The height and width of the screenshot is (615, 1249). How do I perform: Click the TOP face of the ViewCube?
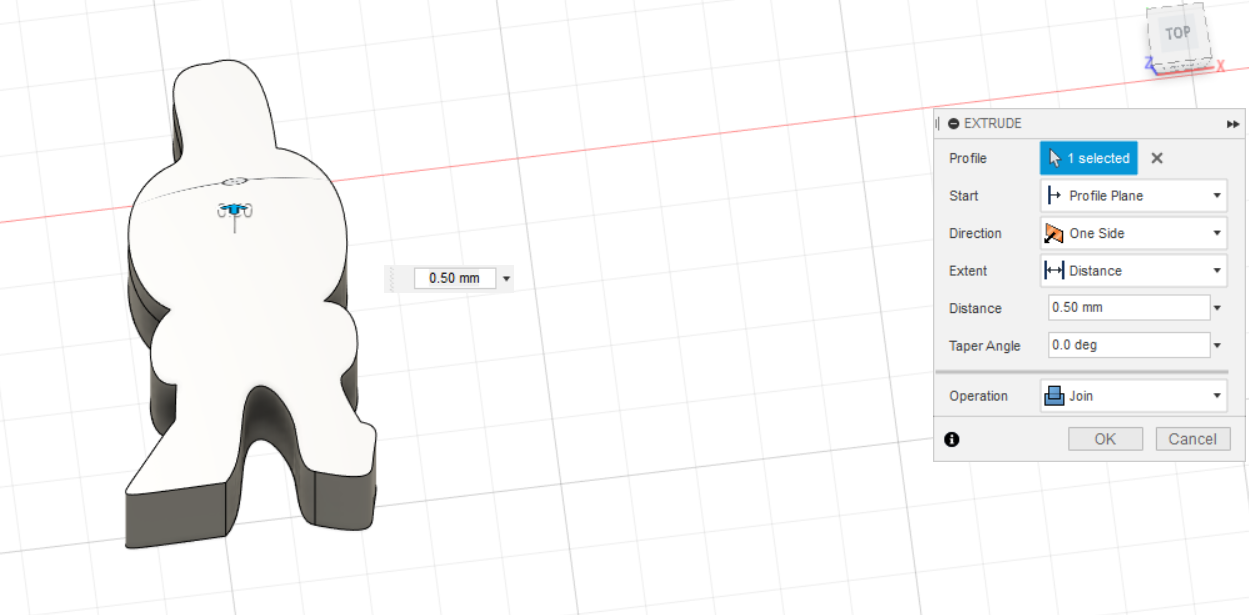point(1178,33)
